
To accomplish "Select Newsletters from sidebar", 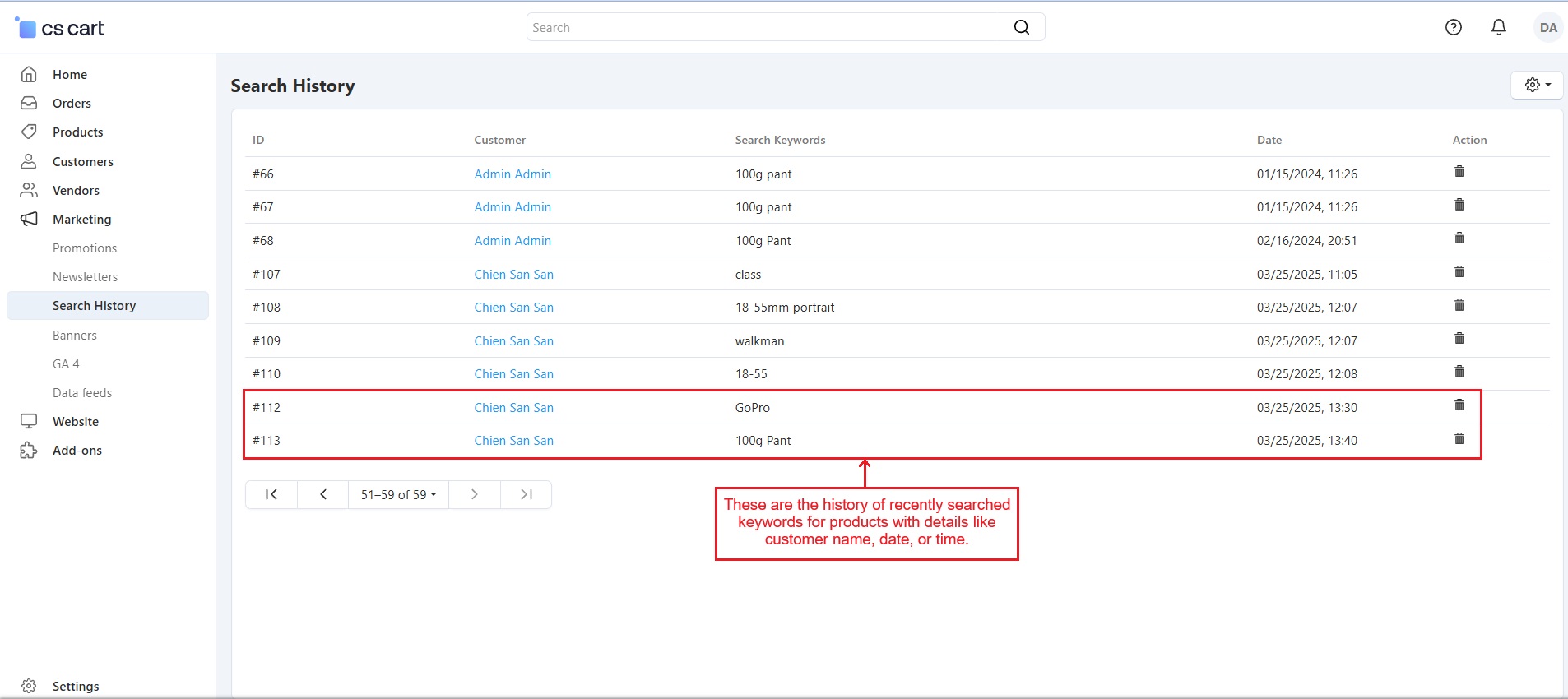I will point(85,277).
